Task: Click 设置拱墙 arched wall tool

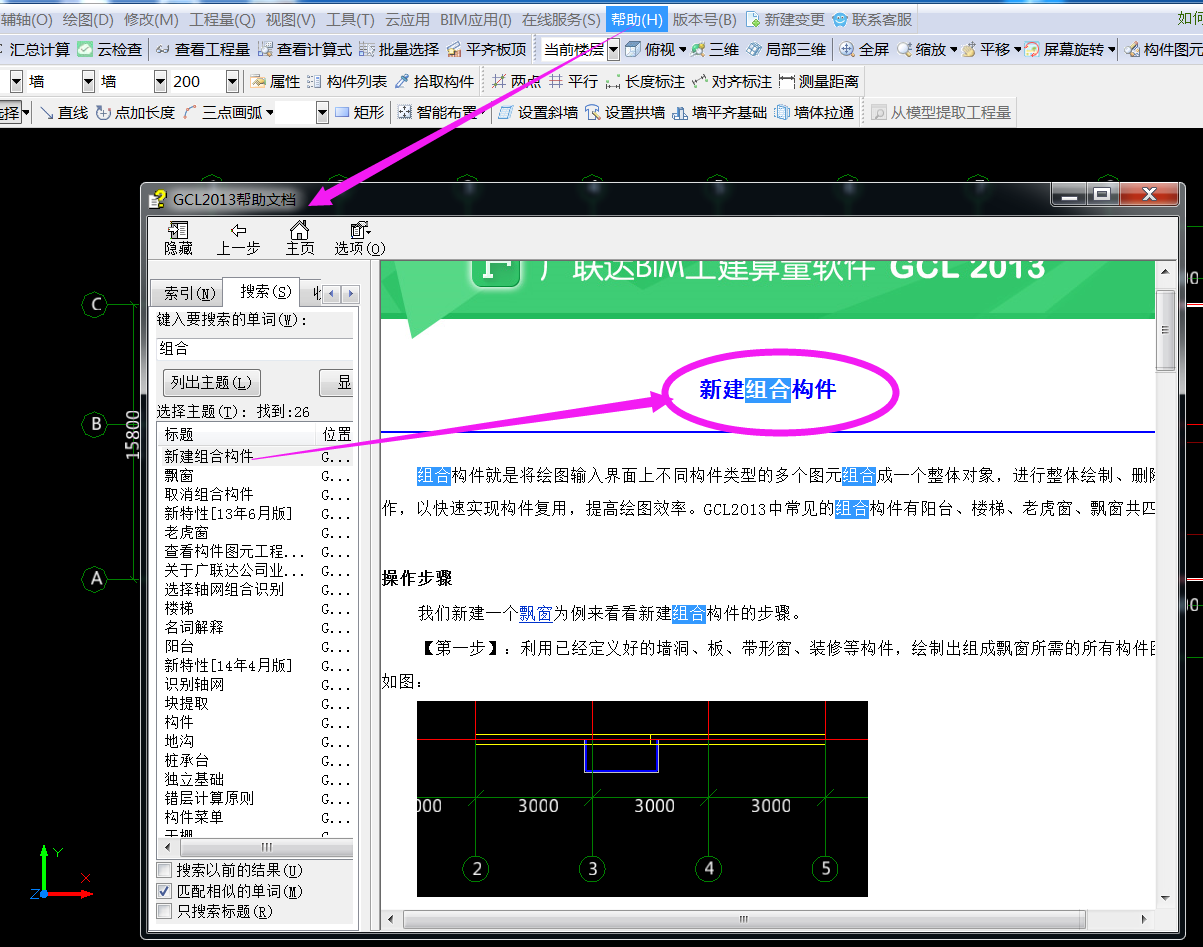Action: pos(625,113)
